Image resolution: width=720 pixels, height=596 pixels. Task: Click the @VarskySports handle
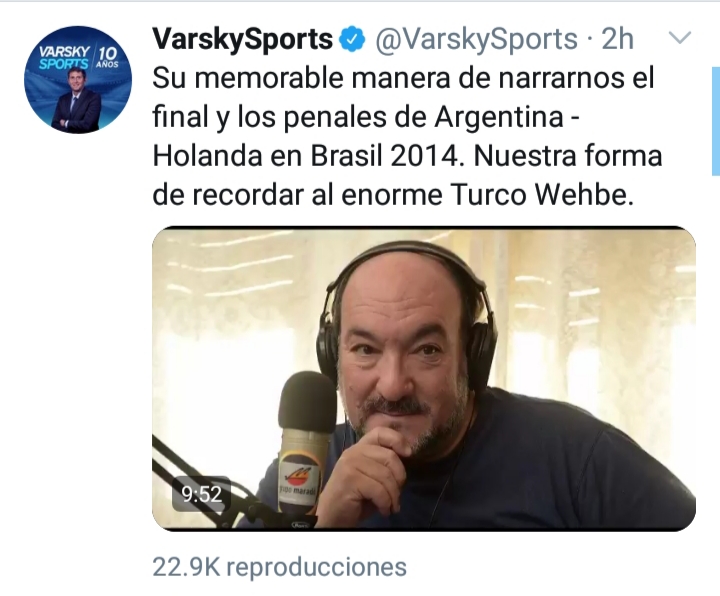(x=476, y=39)
